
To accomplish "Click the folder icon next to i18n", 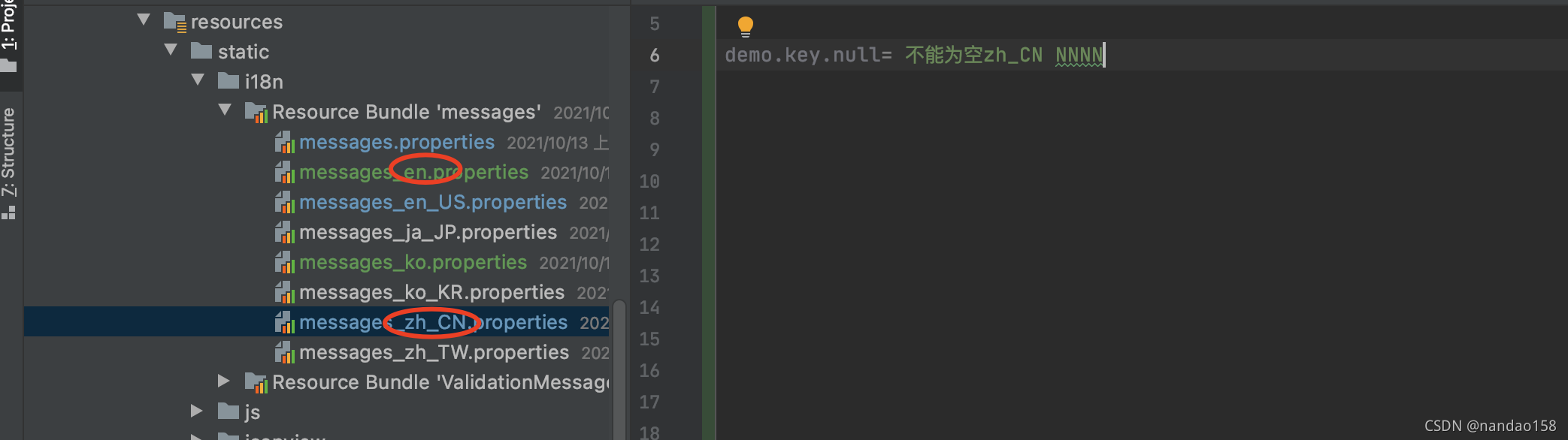I will [230, 81].
